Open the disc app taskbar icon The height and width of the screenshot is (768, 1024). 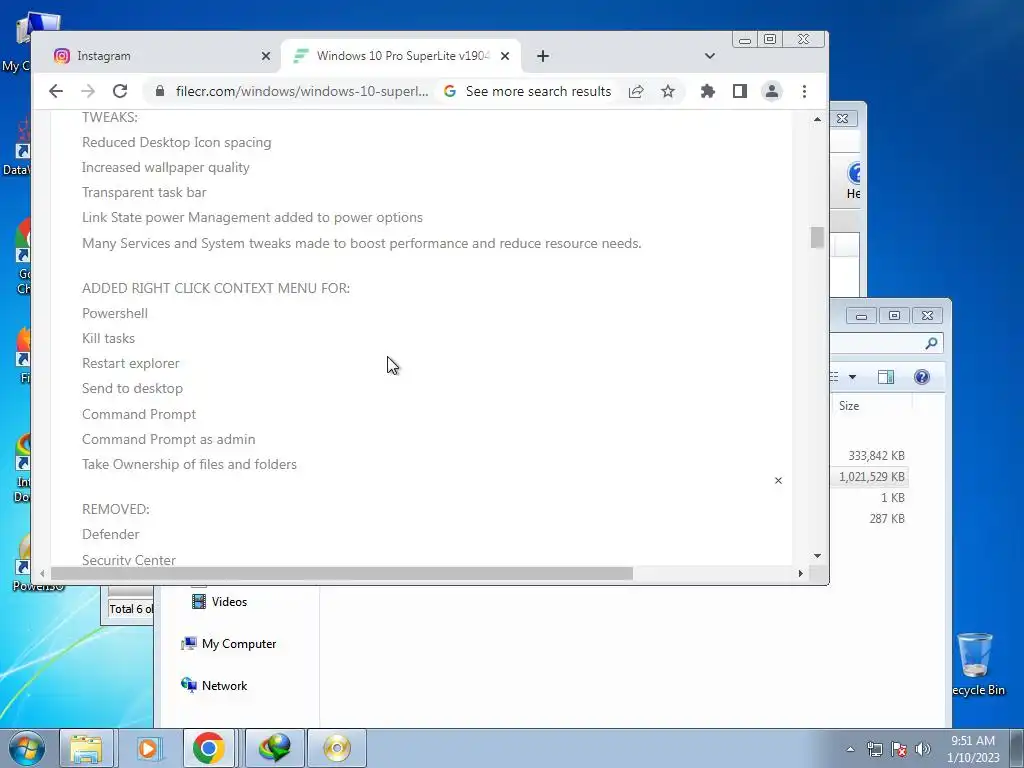click(x=337, y=748)
